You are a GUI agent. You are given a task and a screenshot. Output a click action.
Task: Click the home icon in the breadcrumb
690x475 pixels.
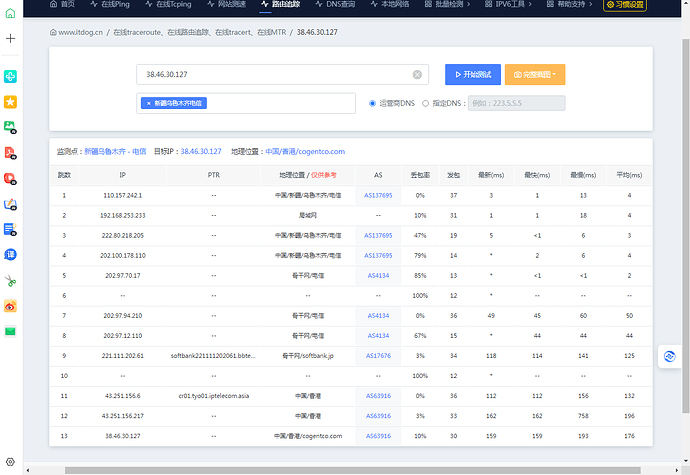pos(53,32)
